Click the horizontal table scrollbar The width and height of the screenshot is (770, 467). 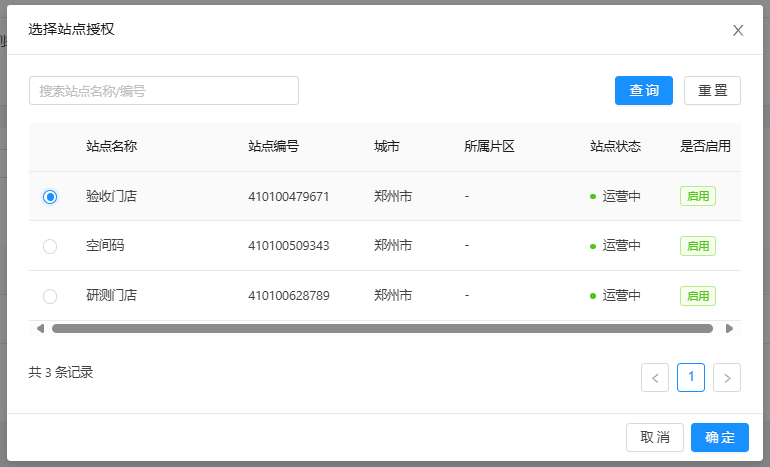click(382, 328)
